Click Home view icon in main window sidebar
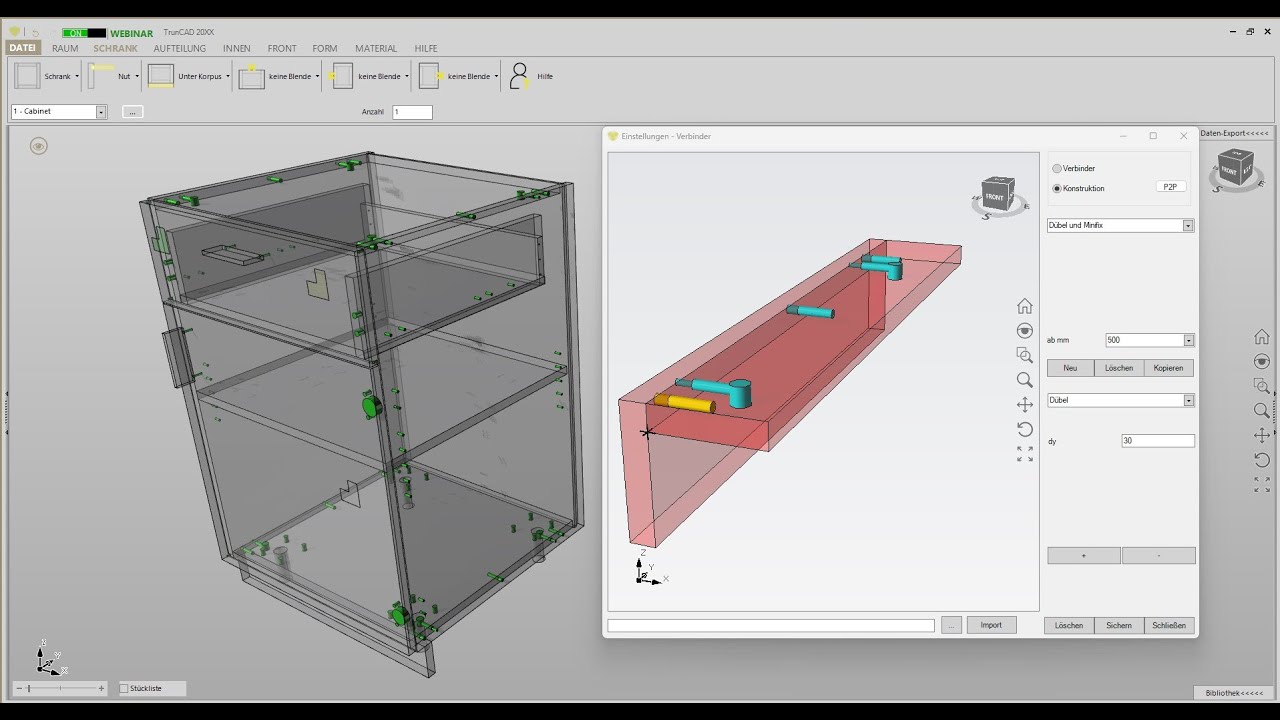The image size is (1280, 720). click(x=1261, y=337)
